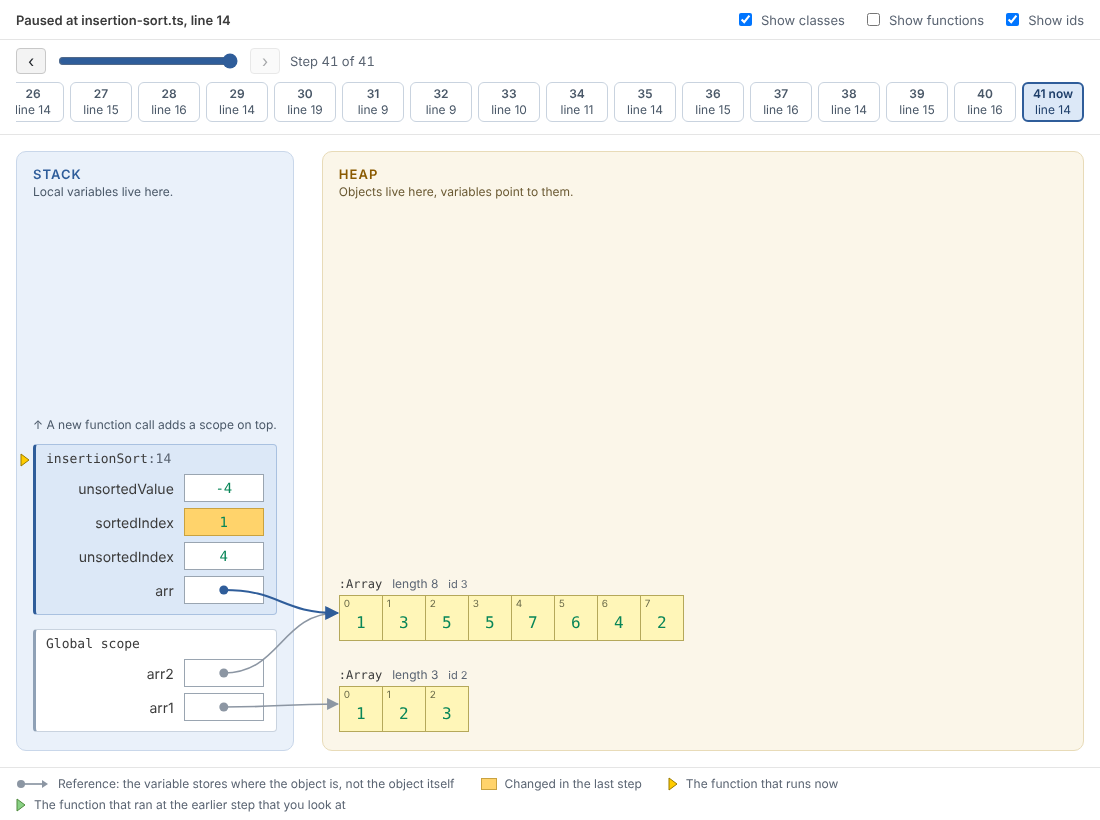Click the reference arrow icon in legend

[x=32, y=784]
